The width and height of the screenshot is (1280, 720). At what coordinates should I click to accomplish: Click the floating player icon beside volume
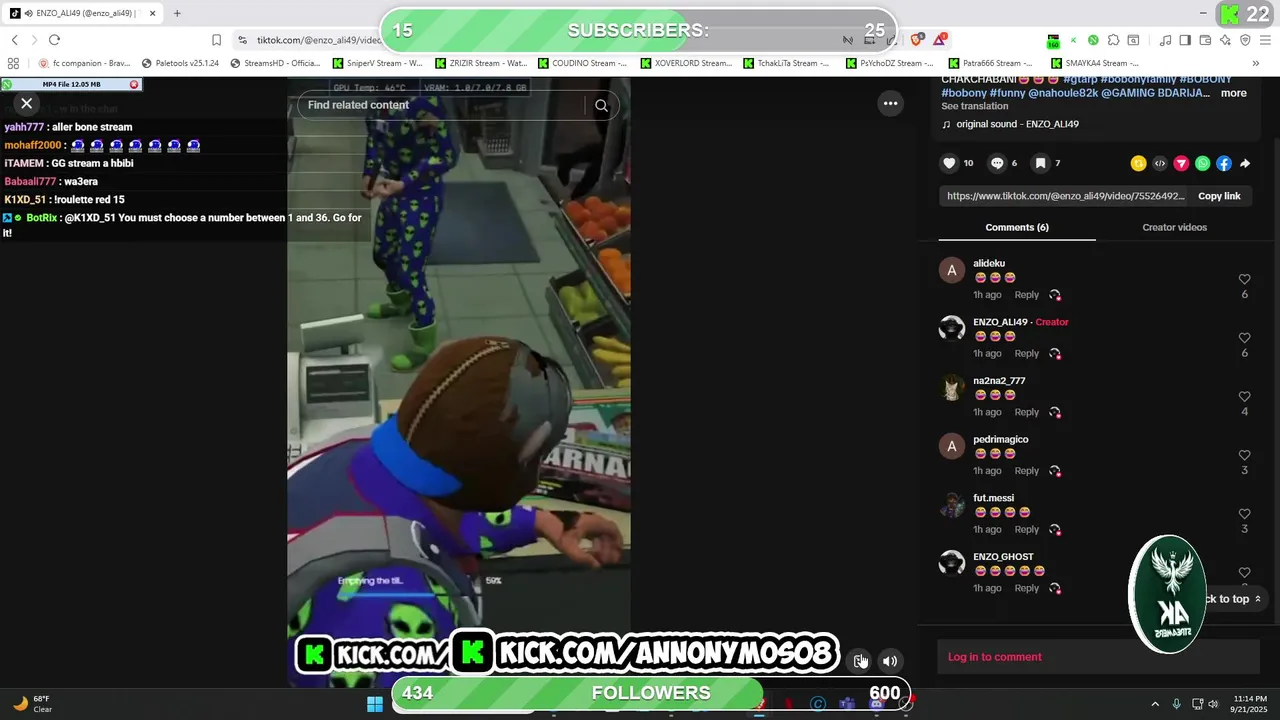(859, 661)
